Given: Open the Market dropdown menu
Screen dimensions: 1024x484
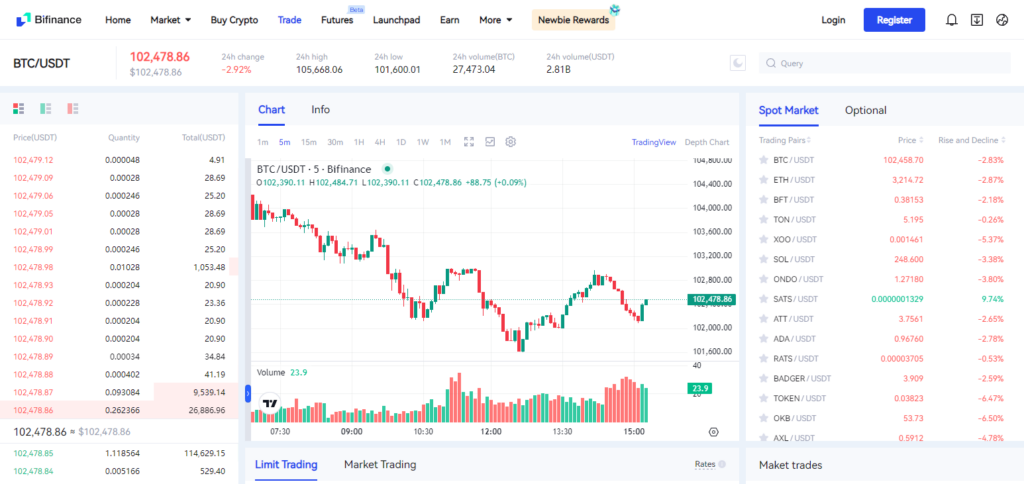Looking at the screenshot, I should [170, 20].
